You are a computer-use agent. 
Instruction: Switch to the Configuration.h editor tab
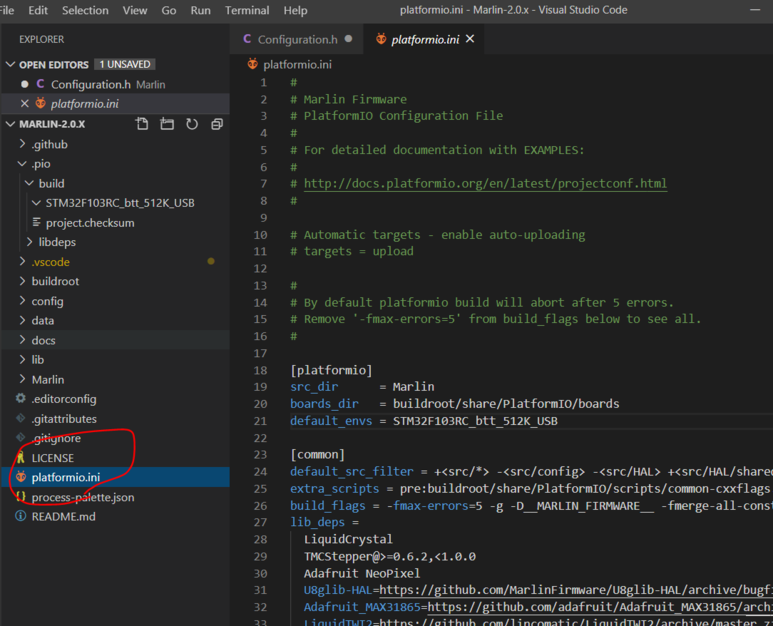click(296, 39)
